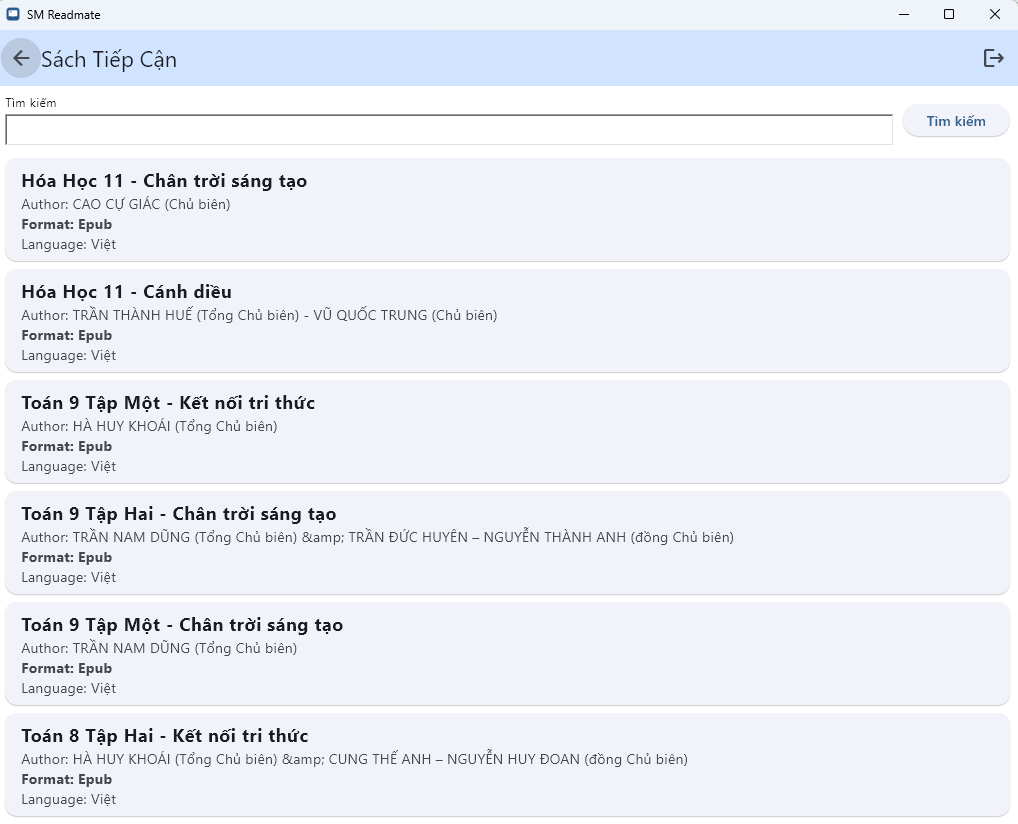Screen dimensions: 1018x824
Task: Click author line HÀ HUY KHOÁI & CUNG THẾ ANH
Action: pos(354,760)
